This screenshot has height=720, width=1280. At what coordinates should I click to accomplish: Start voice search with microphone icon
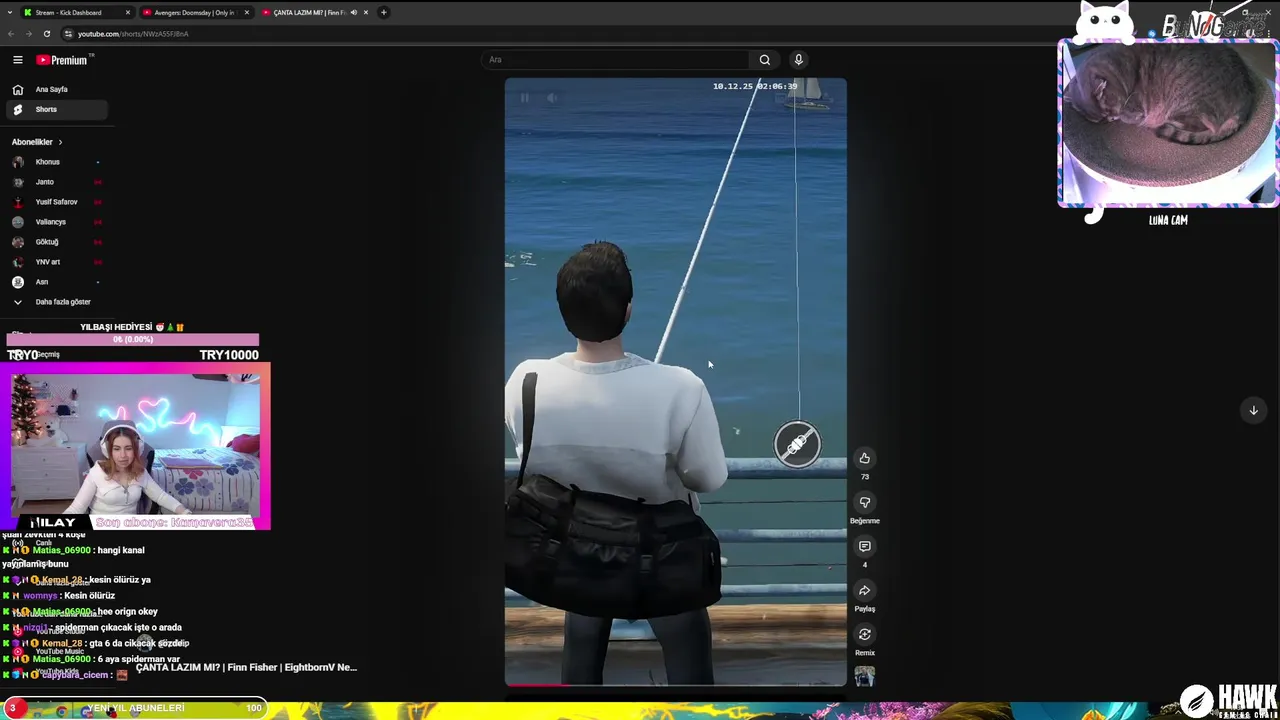click(798, 60)
